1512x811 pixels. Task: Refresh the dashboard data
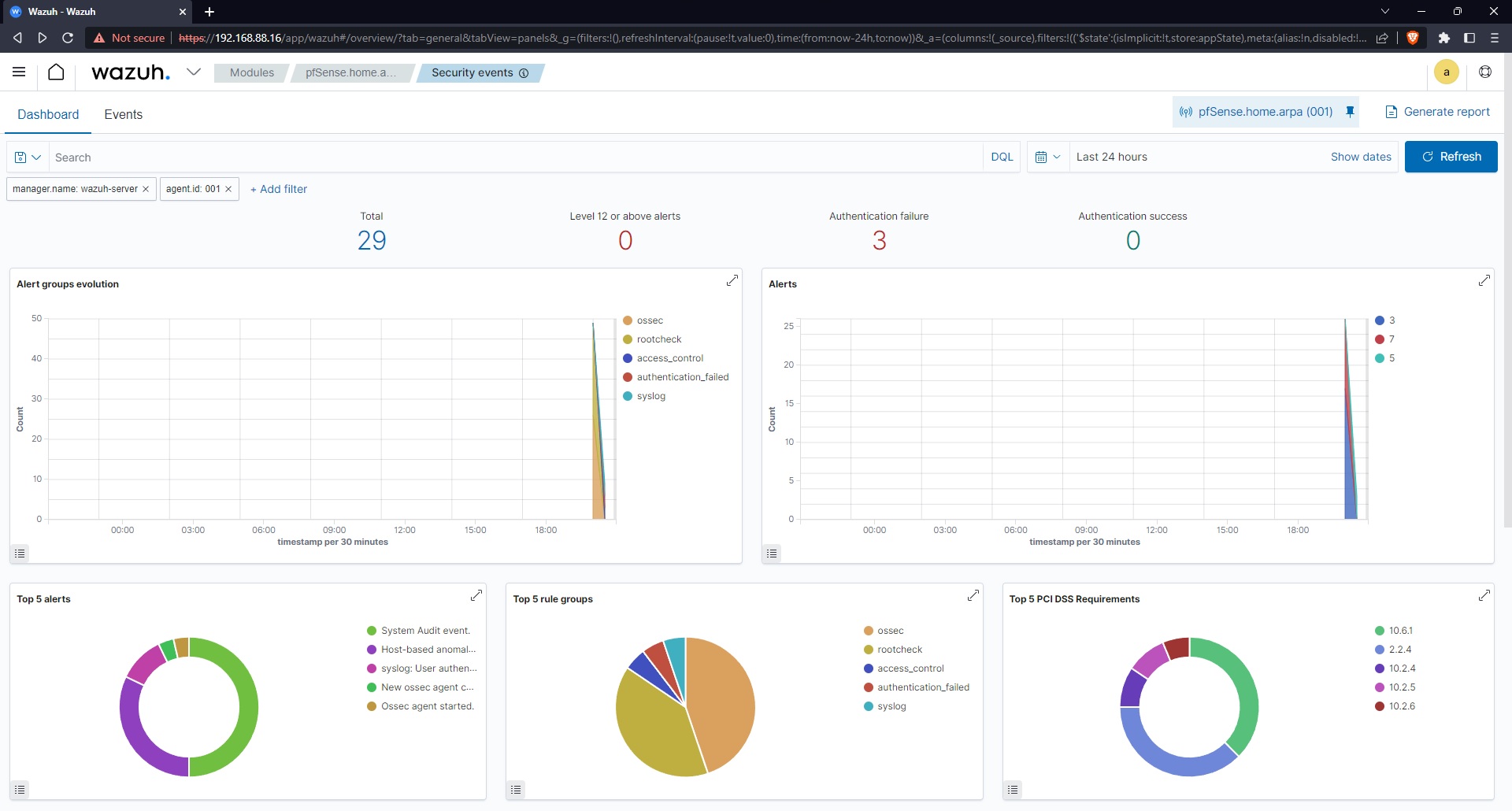pyautogui.click(x=1451, y=157)
